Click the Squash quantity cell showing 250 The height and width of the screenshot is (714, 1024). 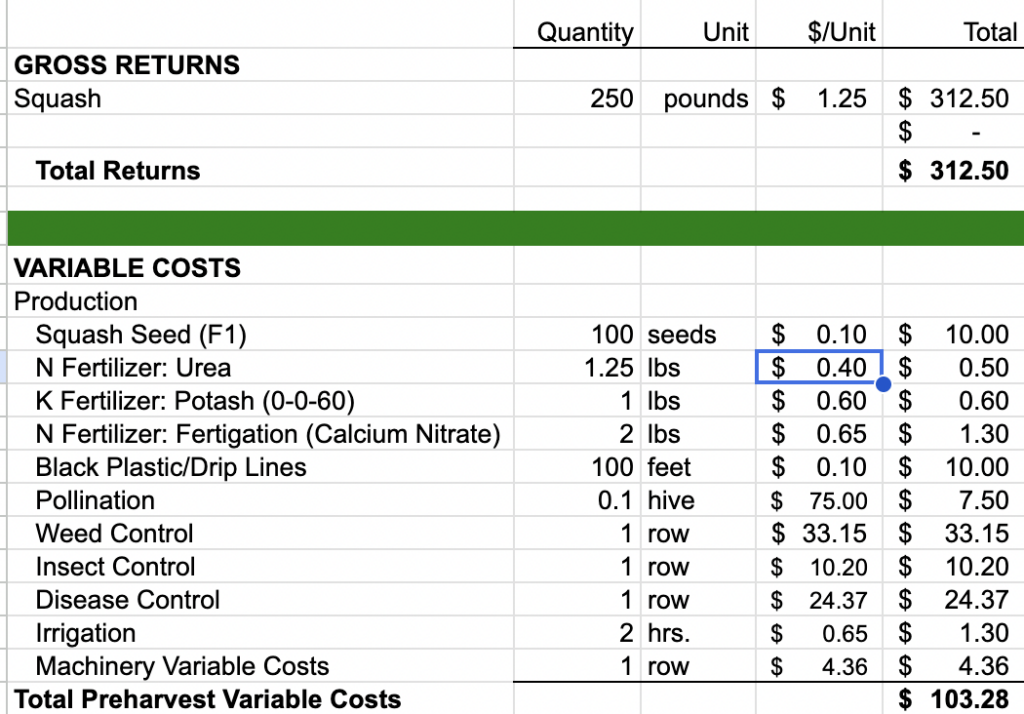577,99
